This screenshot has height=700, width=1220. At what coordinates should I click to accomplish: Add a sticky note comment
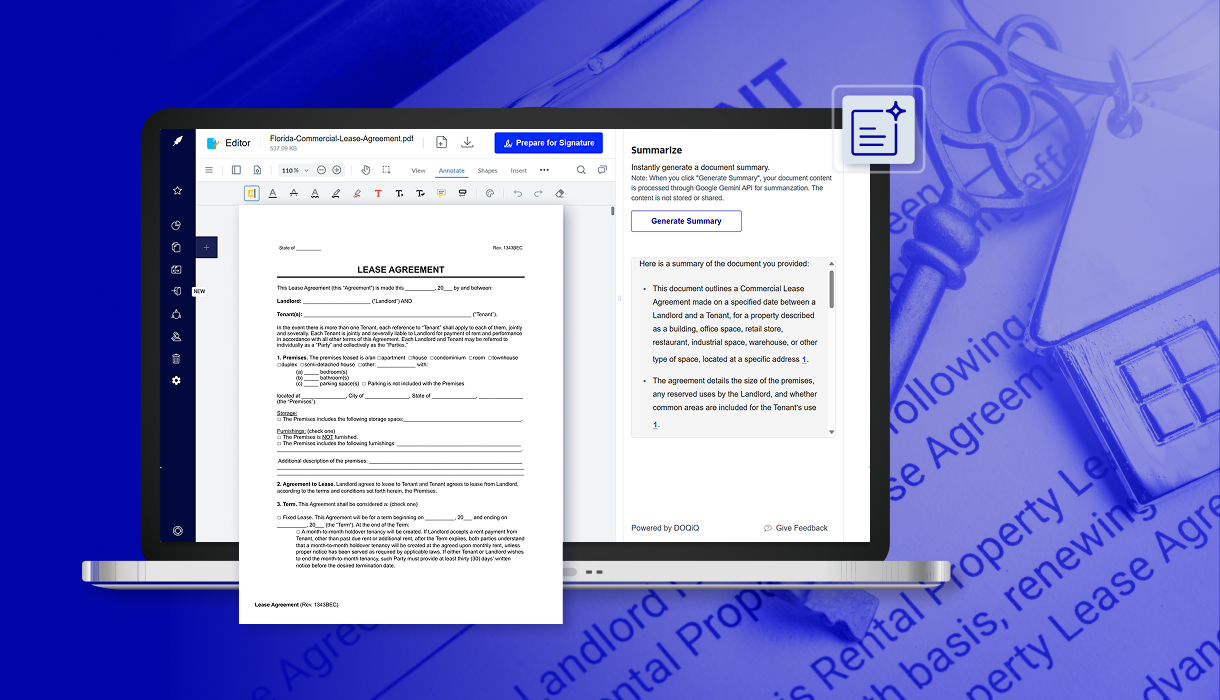click(x=441, y=193)
